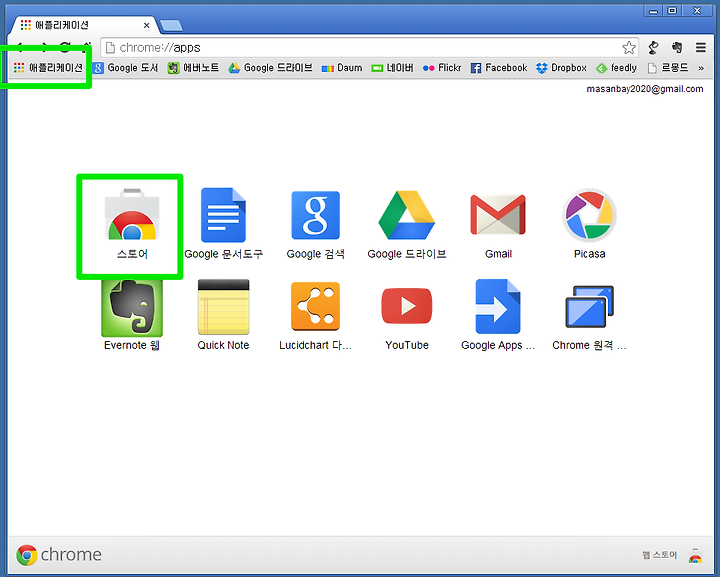Open the Google 검색 app

click(315, 224)
